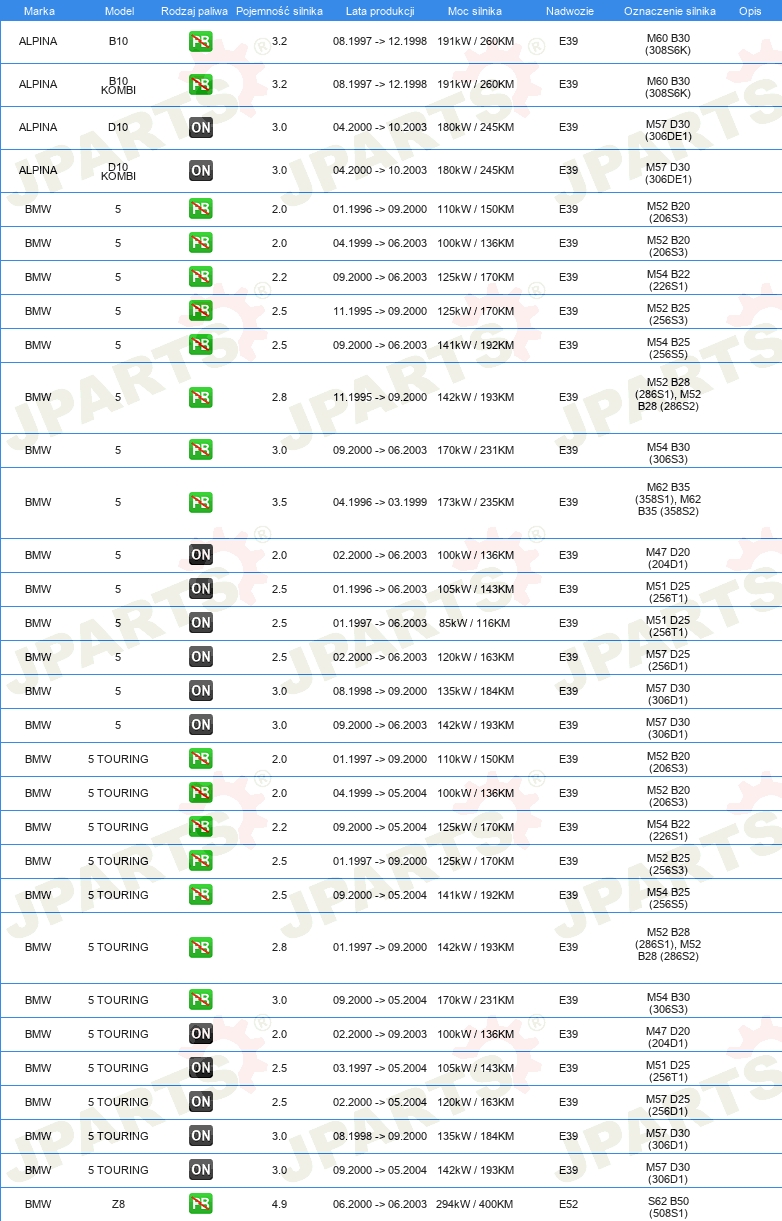Viewport: 782px width, 1221px height.
Task: Click the 02.2000 -> 09.2003 production years
Action: tap(380, 1034)
